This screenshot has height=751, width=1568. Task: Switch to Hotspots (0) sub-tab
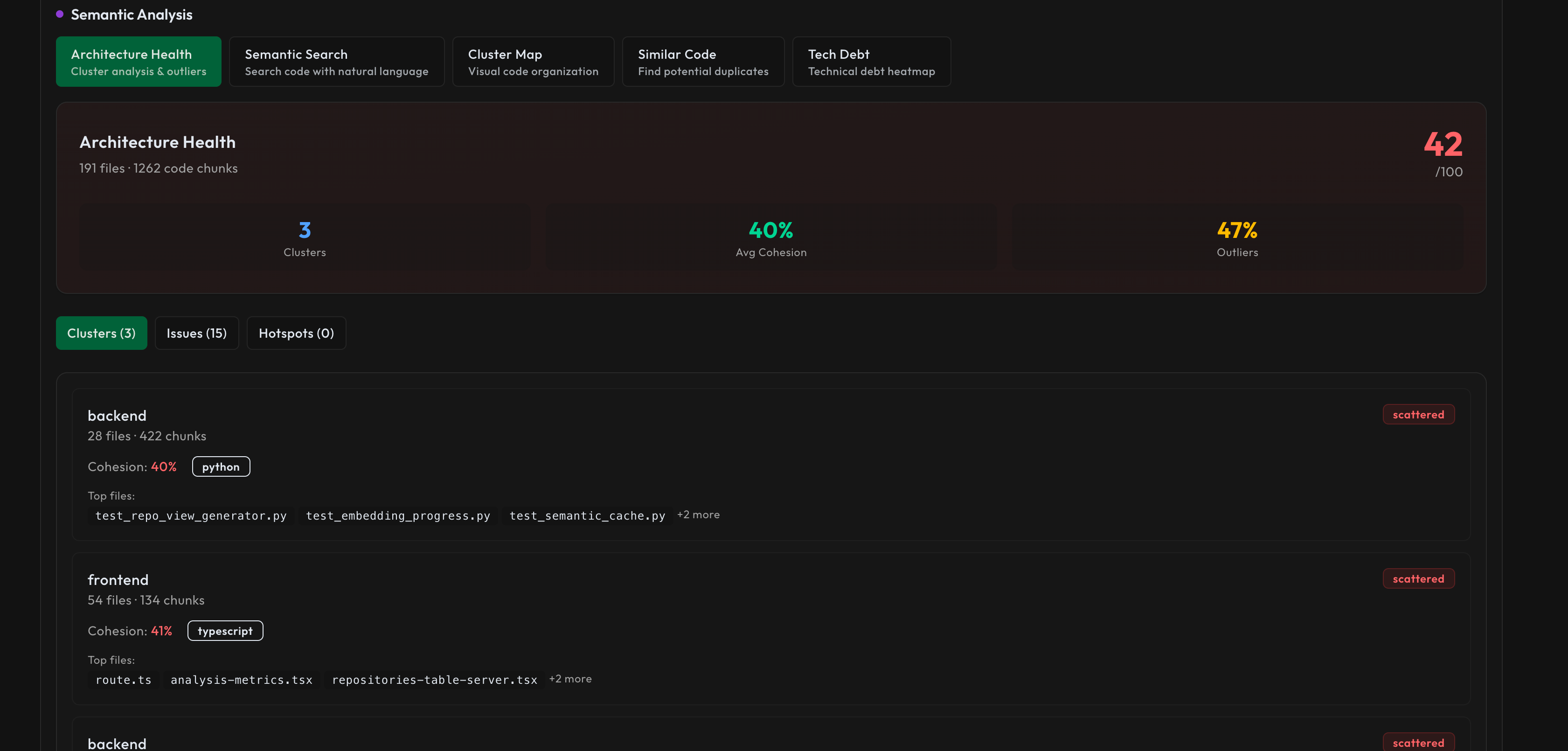(296, 333)
